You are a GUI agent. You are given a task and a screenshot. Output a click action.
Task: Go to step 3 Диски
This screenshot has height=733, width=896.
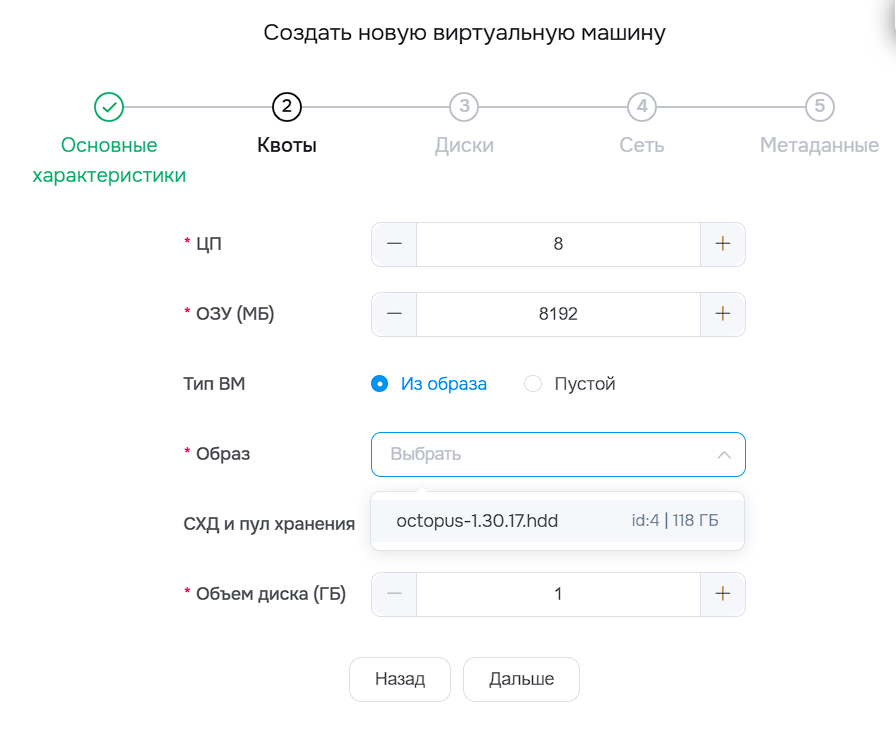point(464,106)
